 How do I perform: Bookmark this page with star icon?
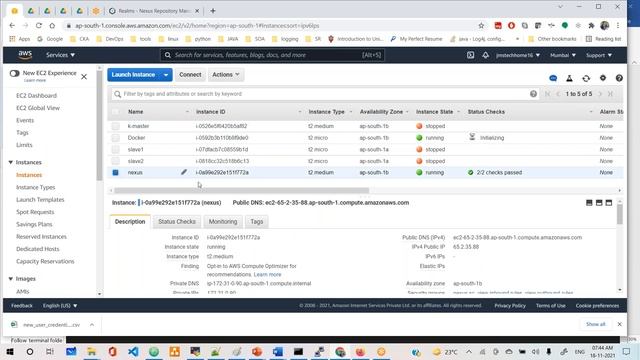point(481,26)
